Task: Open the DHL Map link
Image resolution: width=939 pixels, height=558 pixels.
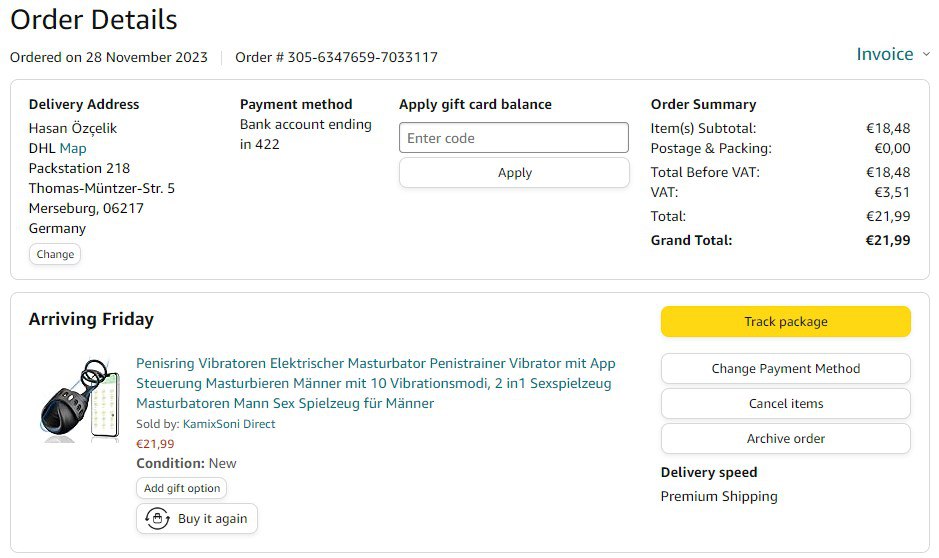Action: (x=73, y=148)
